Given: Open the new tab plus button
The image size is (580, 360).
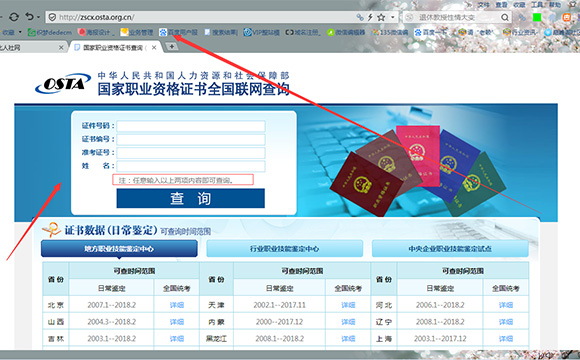Looking at the screenshot, I should coord(172,47).
